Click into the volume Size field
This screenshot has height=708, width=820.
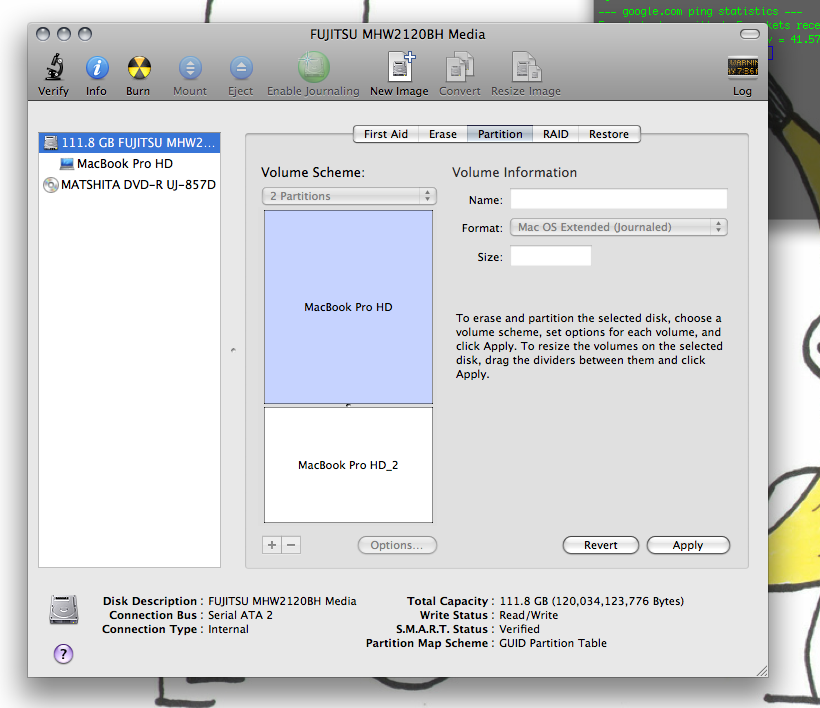click(x=551, y=256)
